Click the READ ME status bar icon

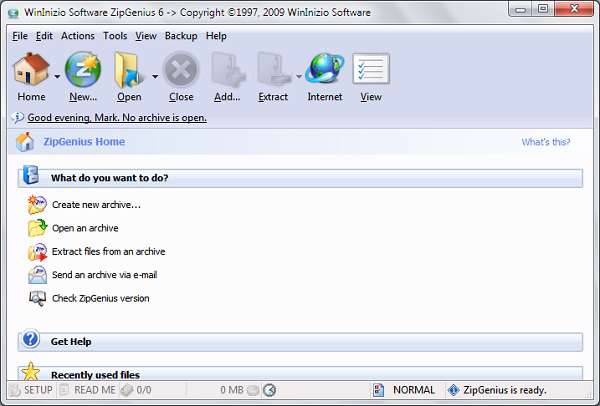pyautogui.click(x=65, y=390)
